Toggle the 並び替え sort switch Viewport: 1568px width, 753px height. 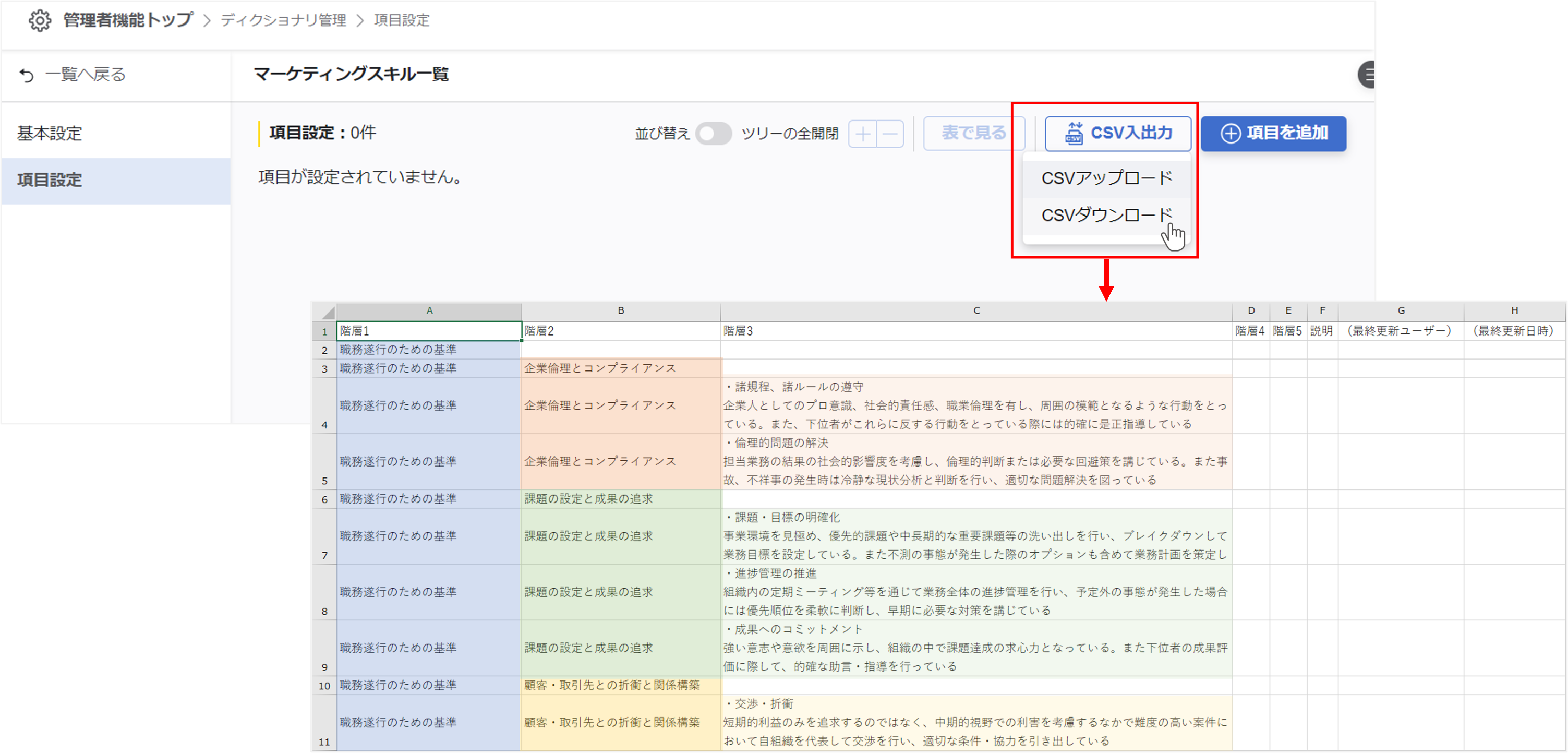point(713,133)
